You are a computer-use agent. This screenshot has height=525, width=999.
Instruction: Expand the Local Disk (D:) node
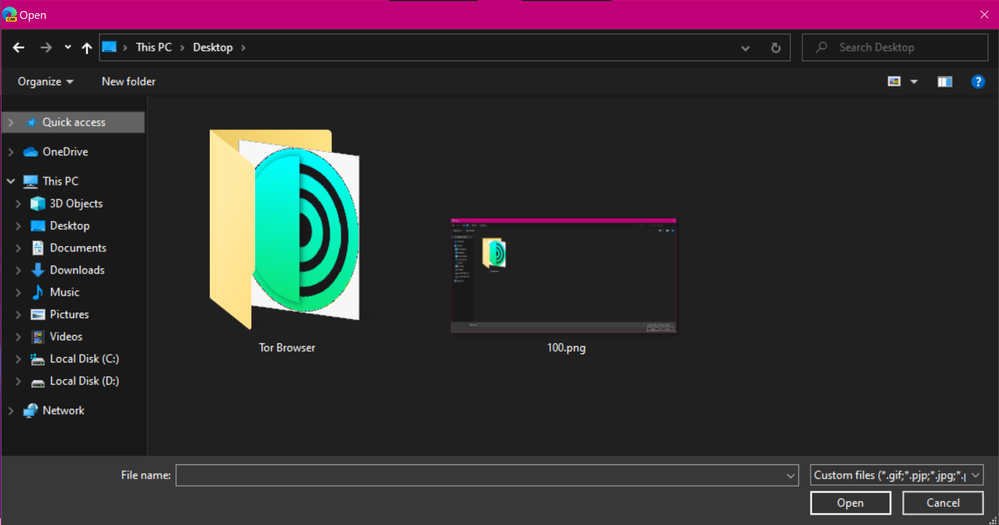pyautogui.click(x=18, y=381)
